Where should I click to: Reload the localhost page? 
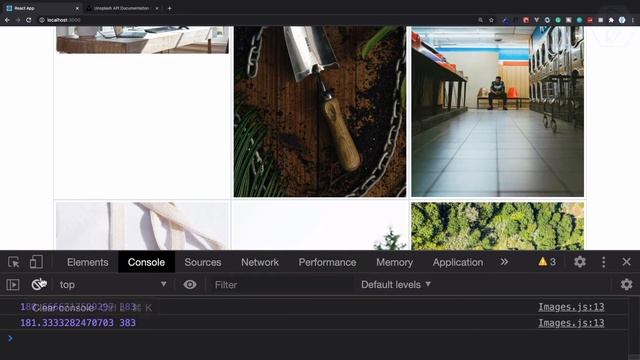(29, 20)
